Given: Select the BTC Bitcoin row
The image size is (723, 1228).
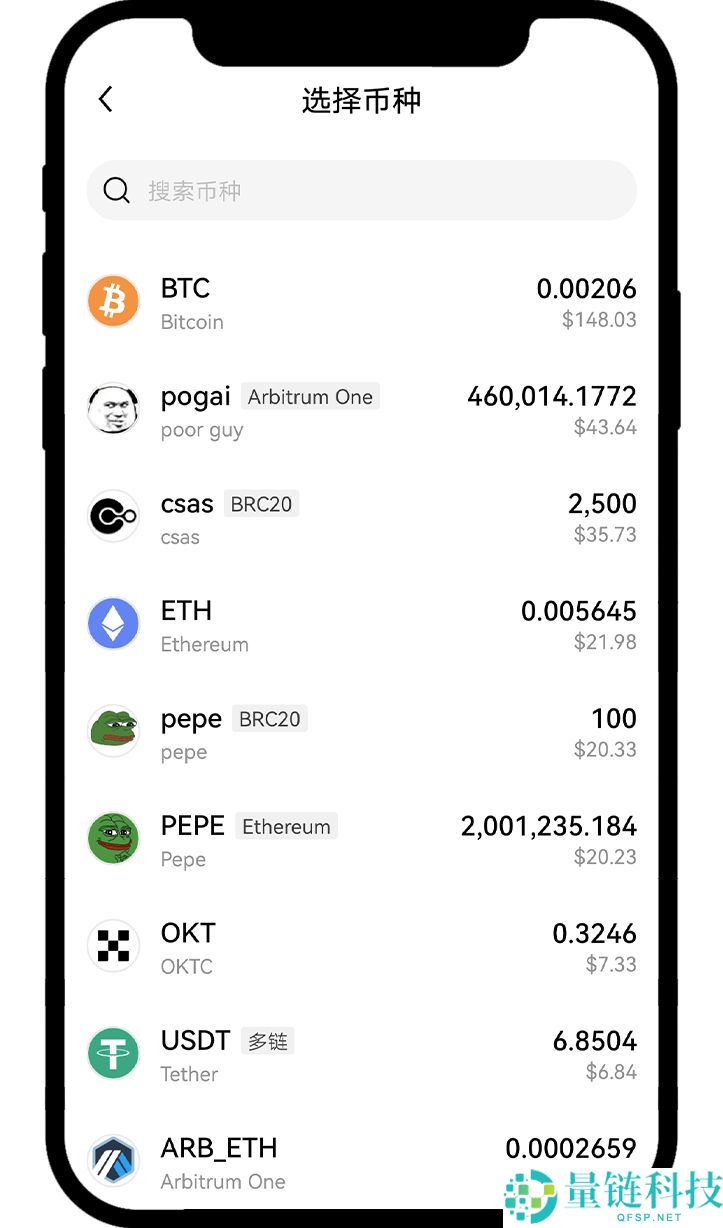Looking at the screenshot, I should (360, 302).
